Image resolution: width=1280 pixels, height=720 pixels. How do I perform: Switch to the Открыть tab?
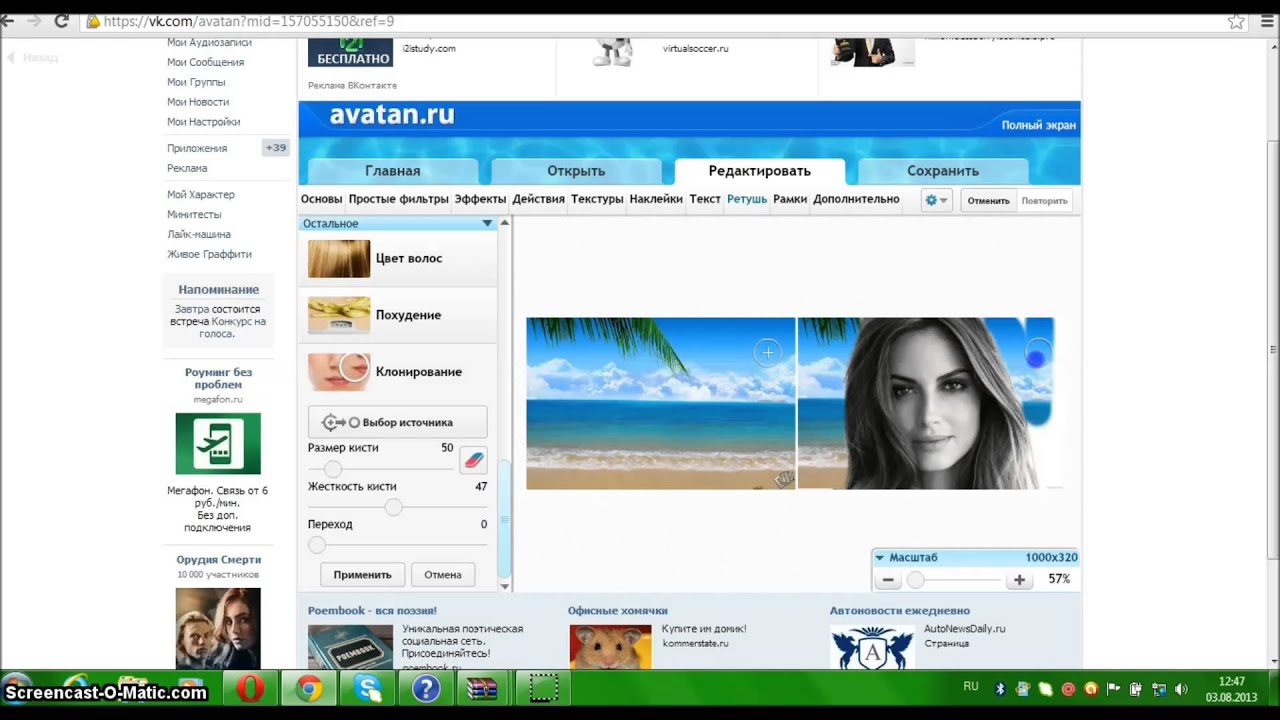tap(576, 171)
